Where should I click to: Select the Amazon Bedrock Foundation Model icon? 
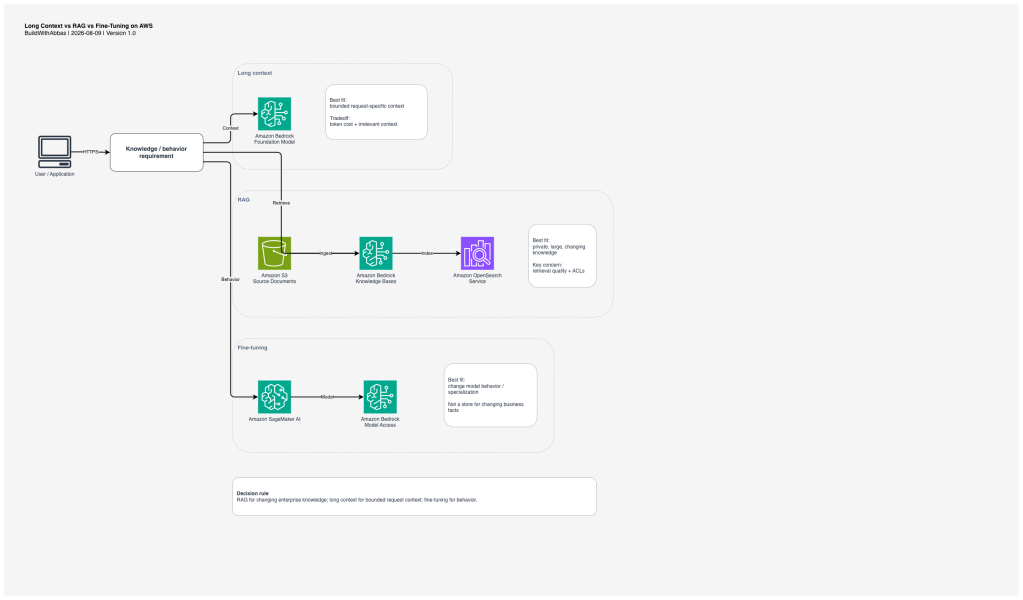click(x=274, y=114)
